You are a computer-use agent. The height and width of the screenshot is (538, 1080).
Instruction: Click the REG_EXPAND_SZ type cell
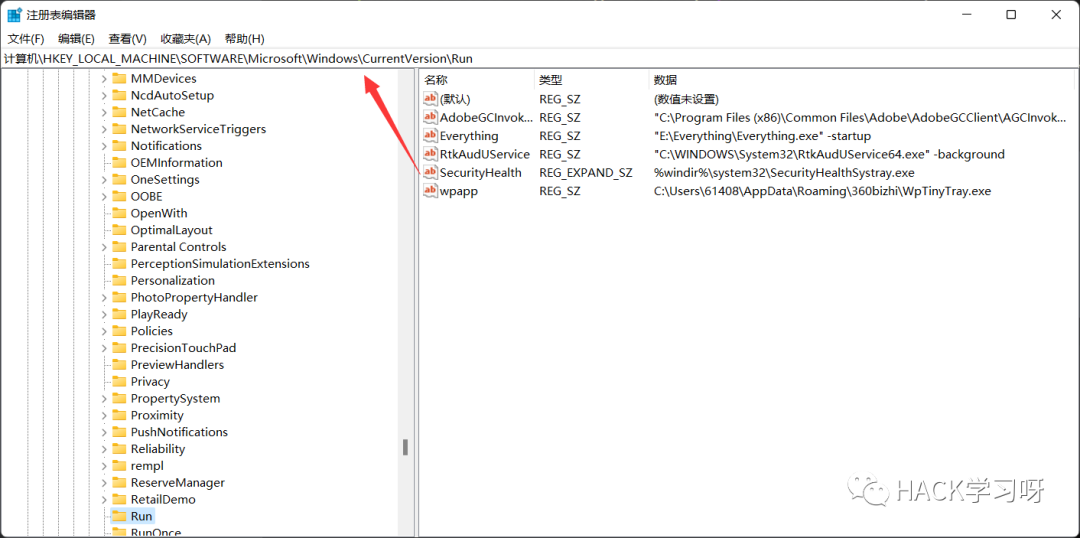coord(585,173)
